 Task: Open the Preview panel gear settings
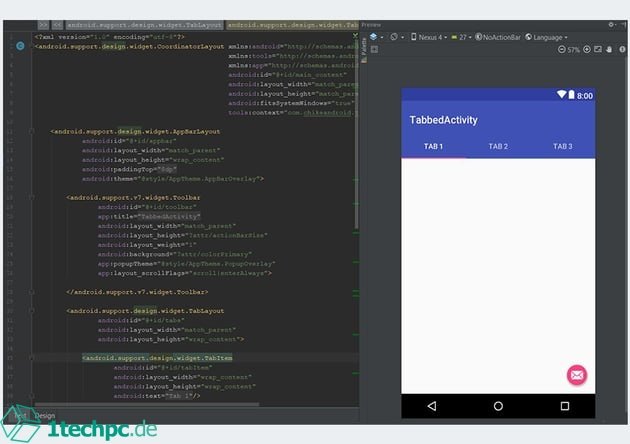(611, 25)
